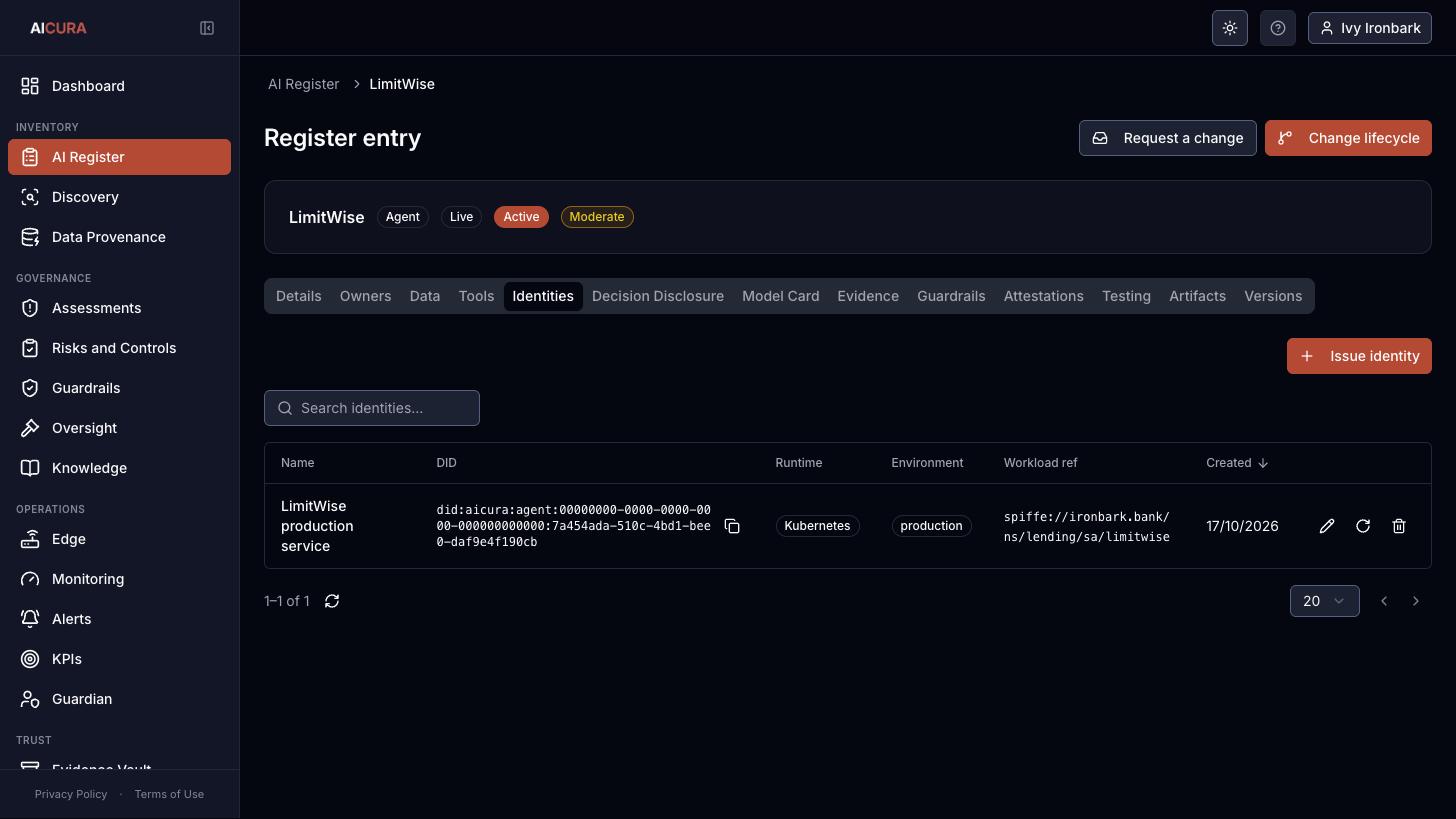Open Data Provenance in sidebar

click(119, 237)
